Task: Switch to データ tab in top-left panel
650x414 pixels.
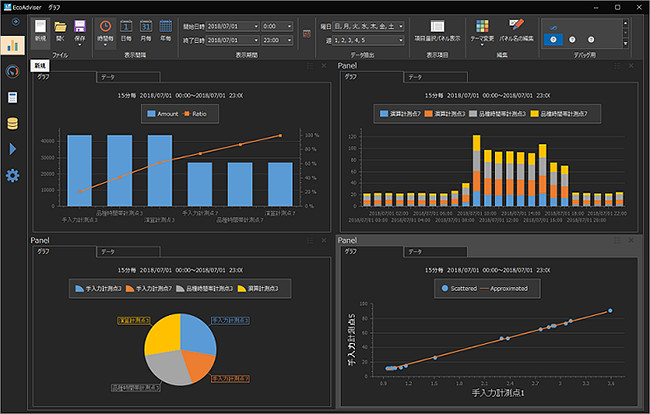Action: click(x=108, y=77)
